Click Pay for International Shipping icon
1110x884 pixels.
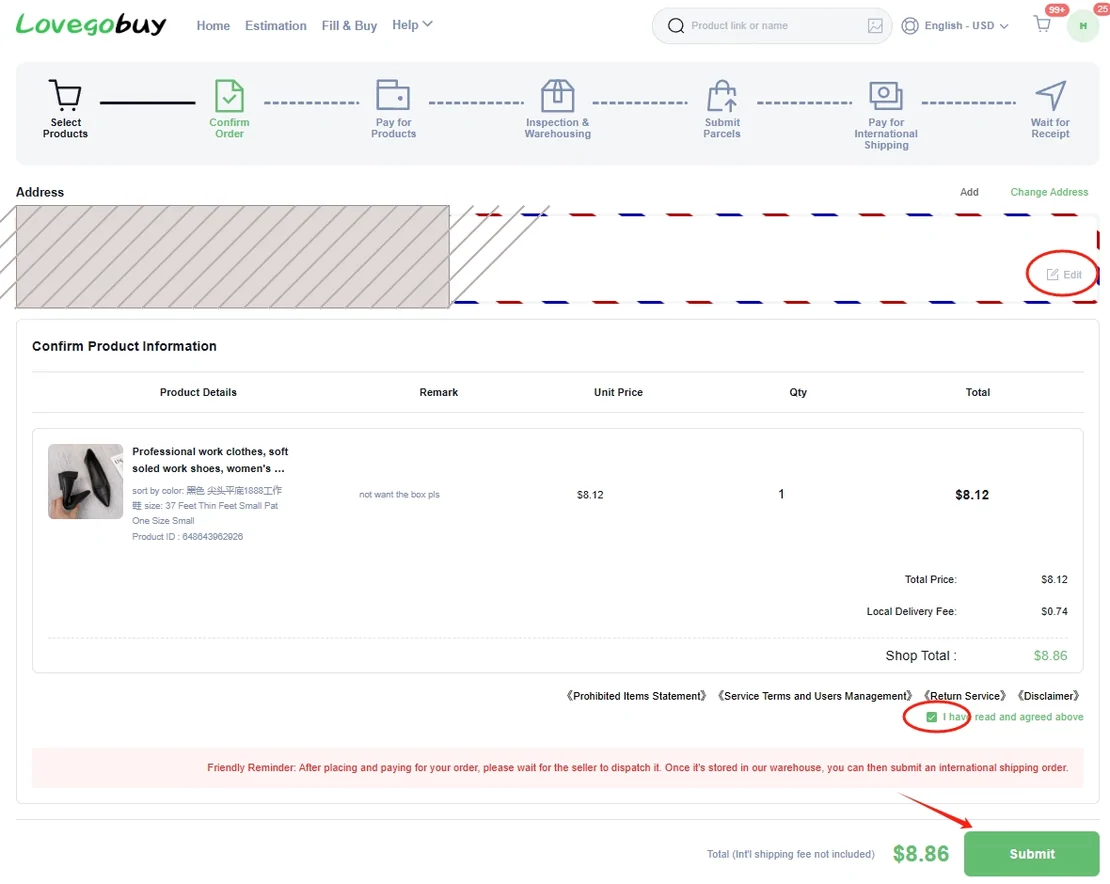pos(886,95)
